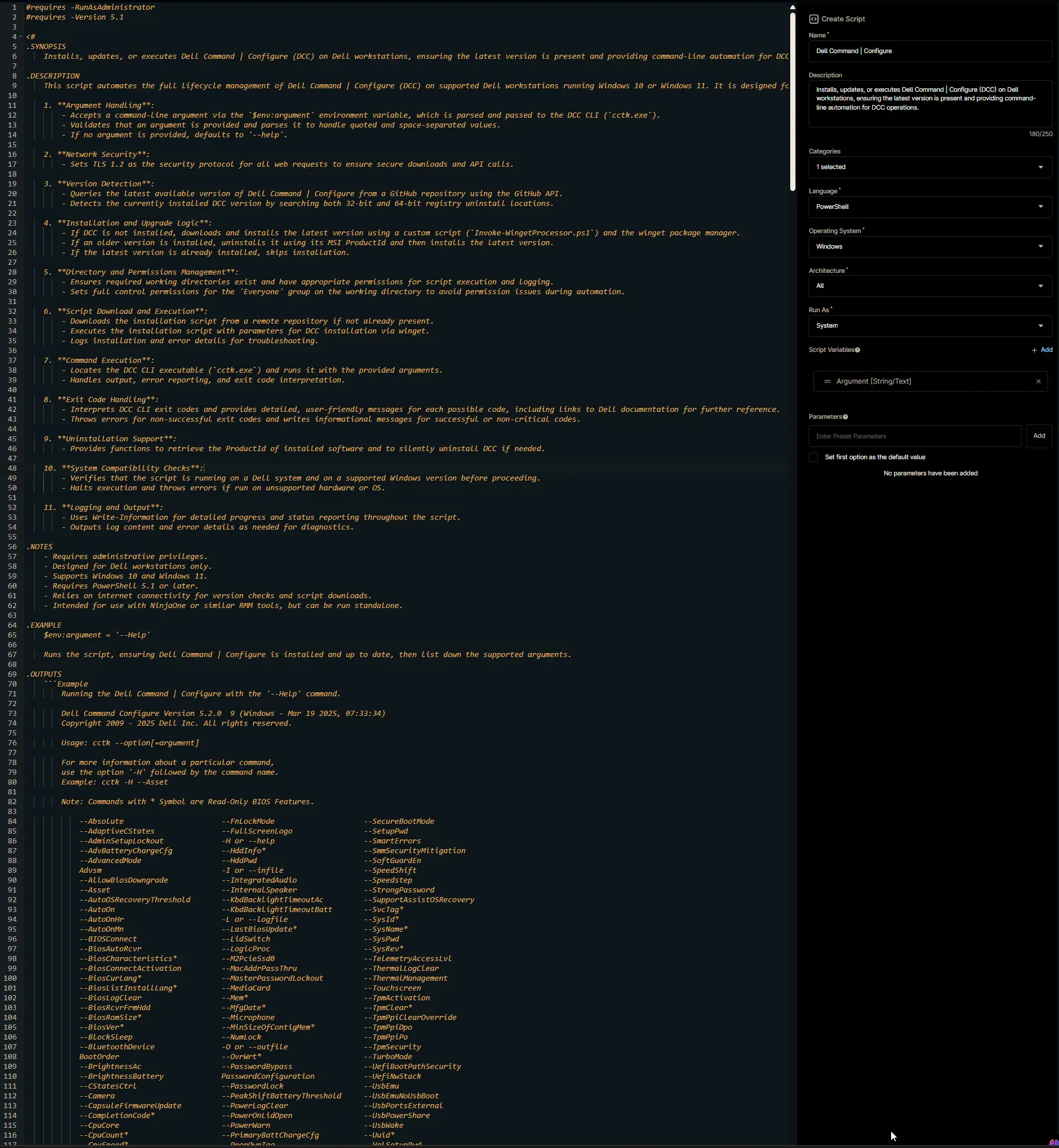
Task: Click the '.SYNOPSIS' line in the editor
Action: pyautogui.click(x=46, y=47)
